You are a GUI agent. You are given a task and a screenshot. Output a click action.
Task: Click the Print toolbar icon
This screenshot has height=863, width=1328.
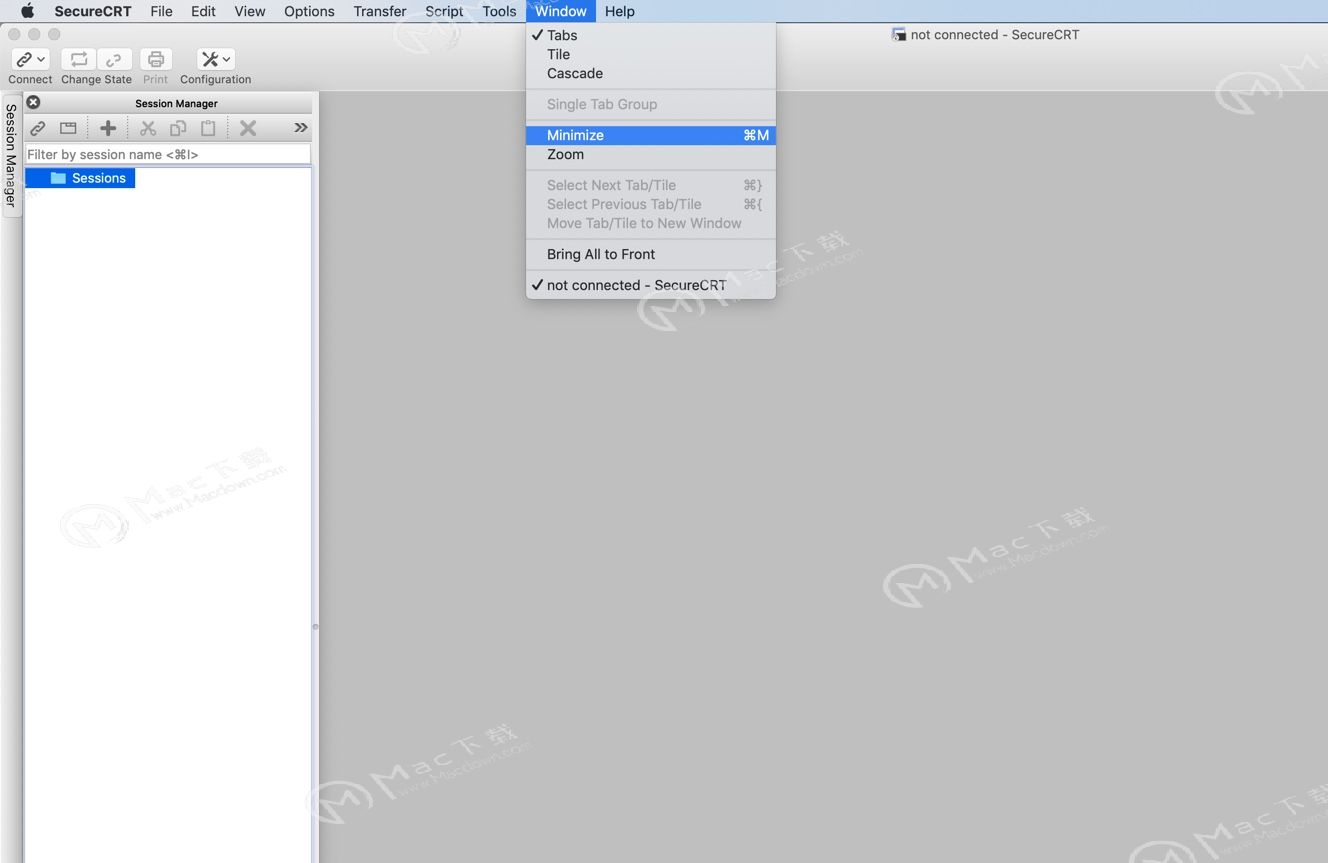[156, 60]
